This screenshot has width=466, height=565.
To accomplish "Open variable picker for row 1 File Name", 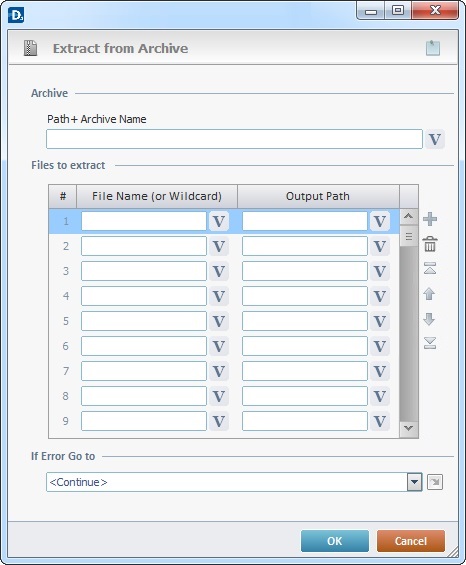I will pos(219,221).
